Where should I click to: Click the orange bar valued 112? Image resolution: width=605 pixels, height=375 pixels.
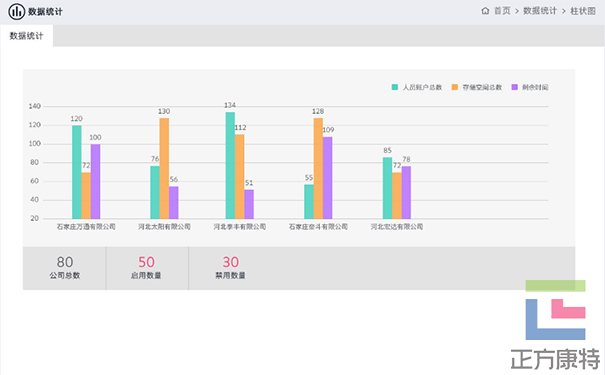coord(239,177)
